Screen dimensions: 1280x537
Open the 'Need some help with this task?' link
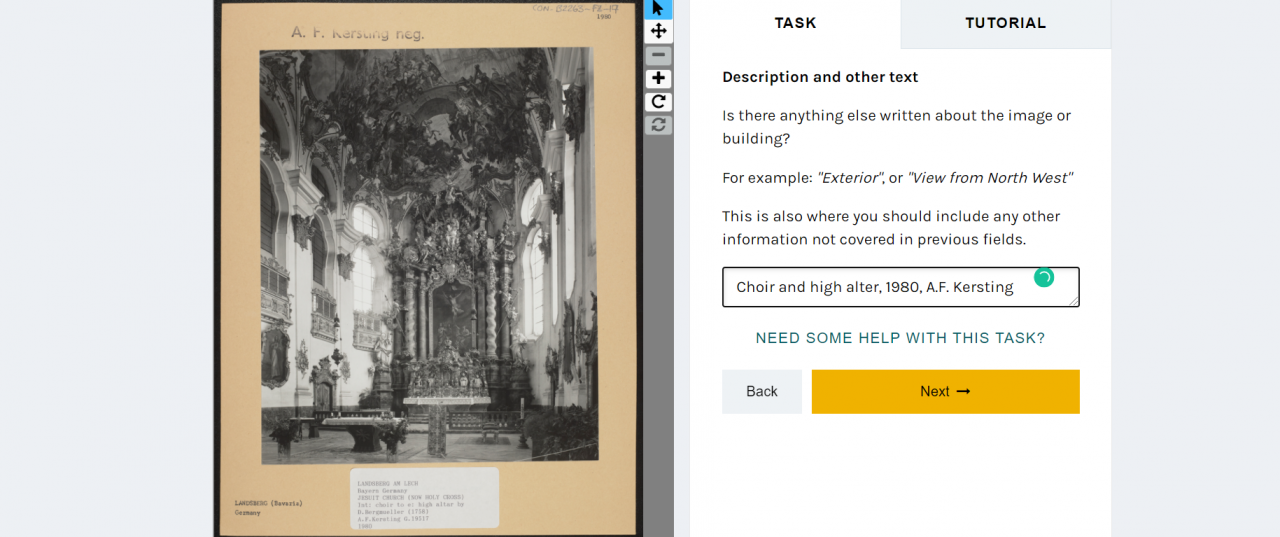pyautogui.click(x=900, y=338)
